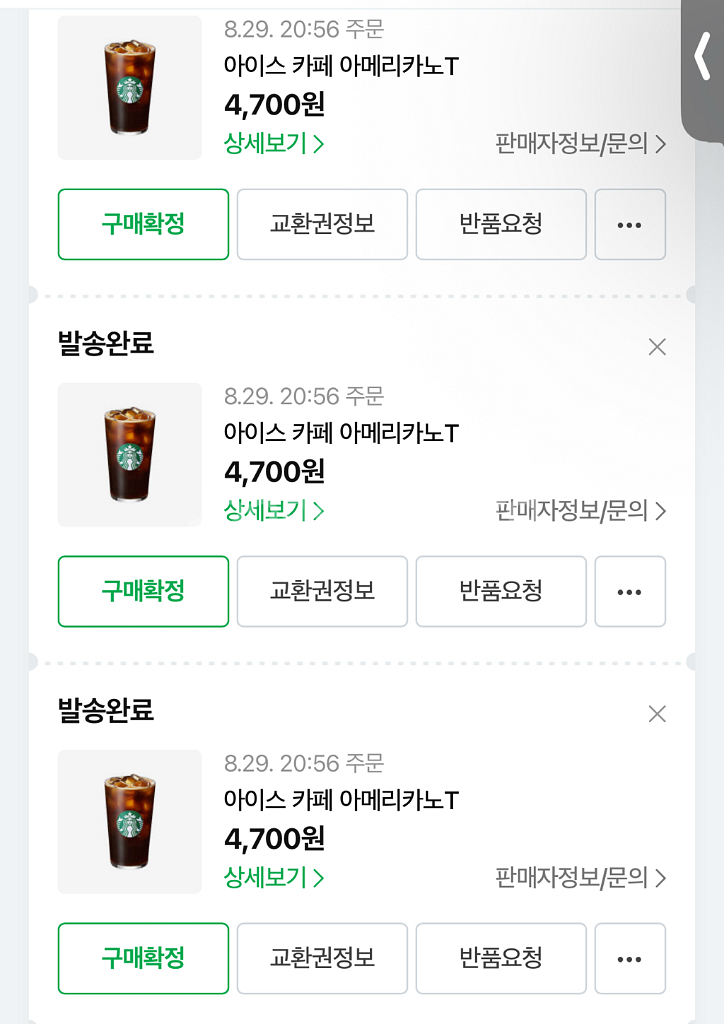Open more options in the bottom order

[630, 958]
